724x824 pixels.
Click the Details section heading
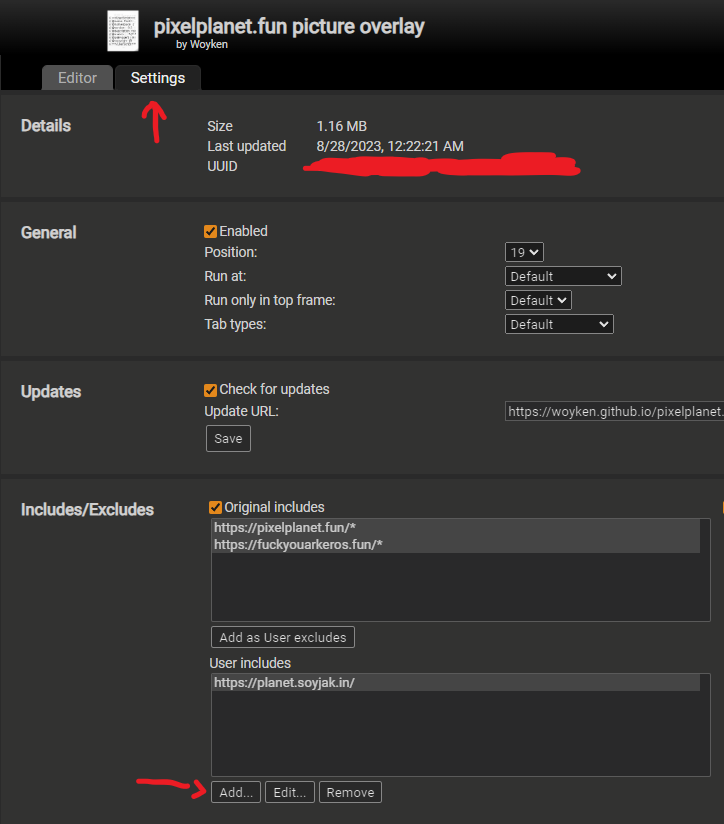46,126
